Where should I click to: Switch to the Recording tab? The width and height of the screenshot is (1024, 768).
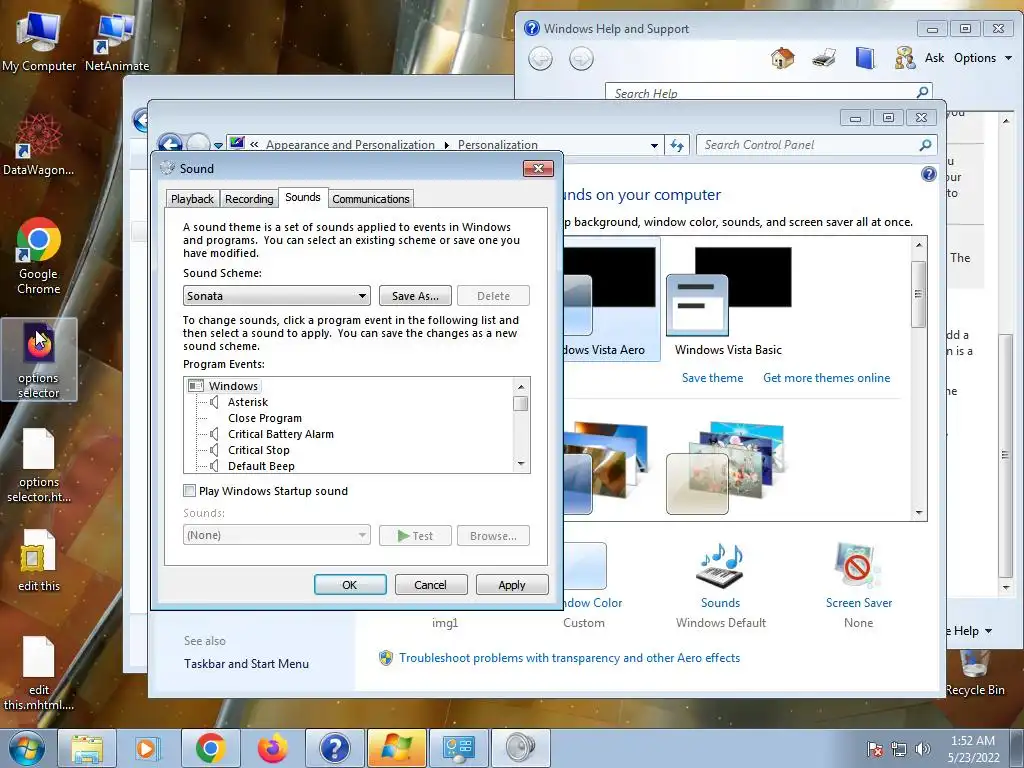click(x=249, y=199)
